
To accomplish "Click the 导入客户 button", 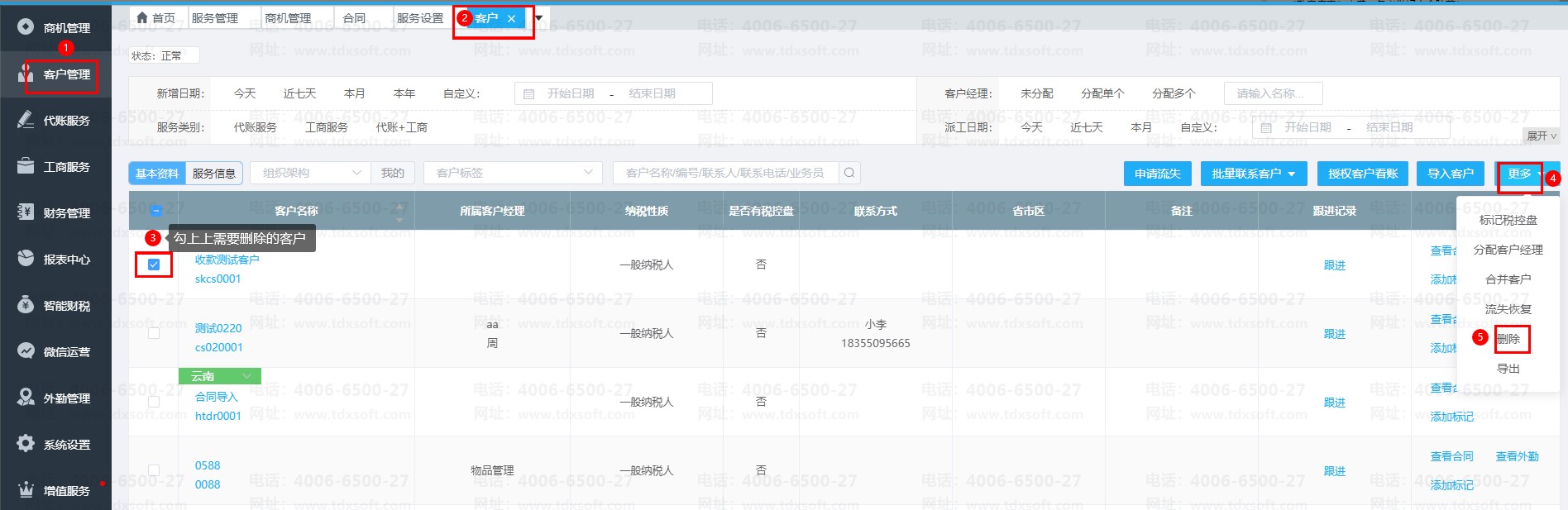I will [x=1451, y=174].
